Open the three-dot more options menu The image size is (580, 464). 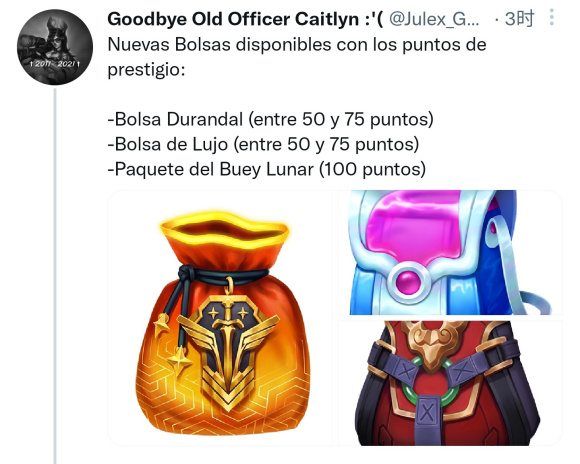[551, 17]
